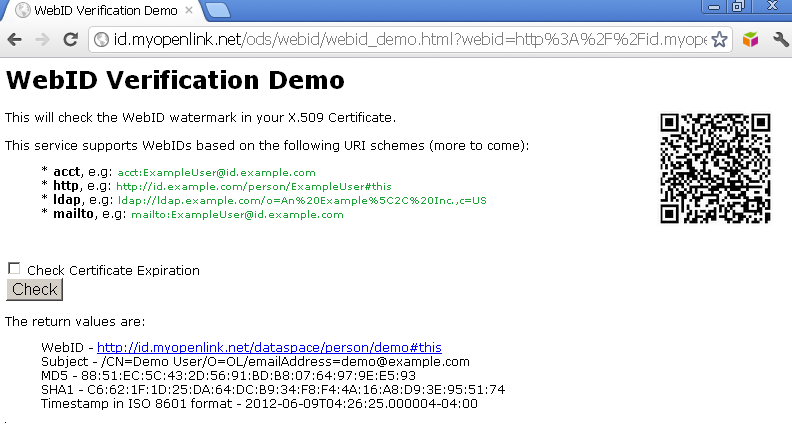Bookmark this page with the star icon
Screen dimensions: 792x432
click(718, 40)
